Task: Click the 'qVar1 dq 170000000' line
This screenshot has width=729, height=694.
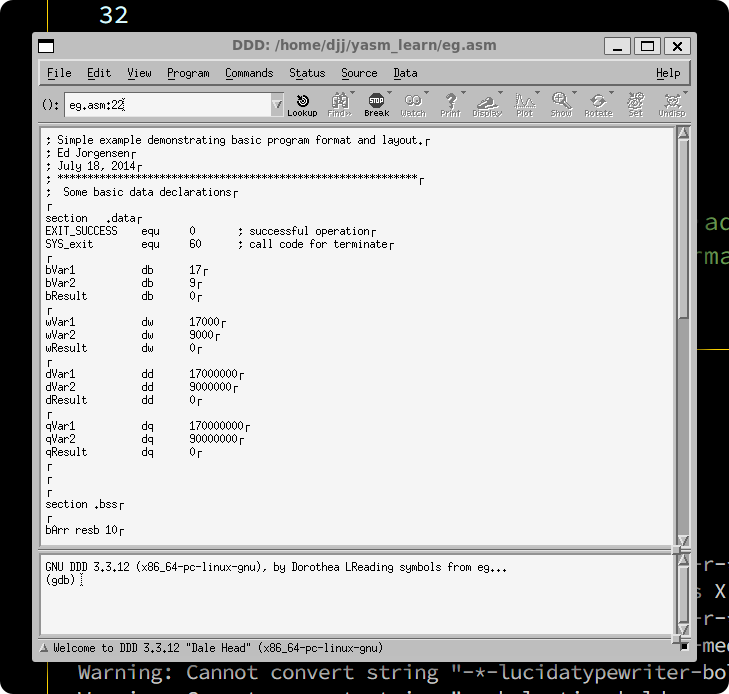Action: pos(148,426)
